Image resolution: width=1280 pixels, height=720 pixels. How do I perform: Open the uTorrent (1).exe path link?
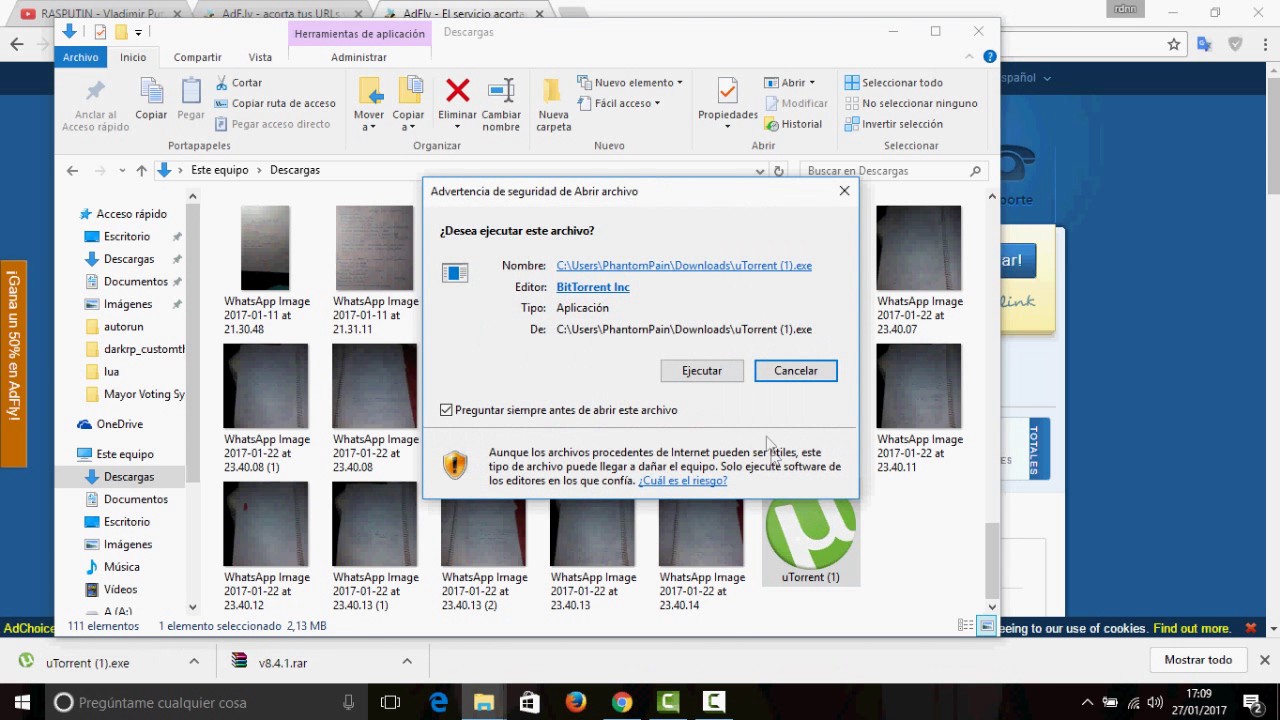point(684,266)
